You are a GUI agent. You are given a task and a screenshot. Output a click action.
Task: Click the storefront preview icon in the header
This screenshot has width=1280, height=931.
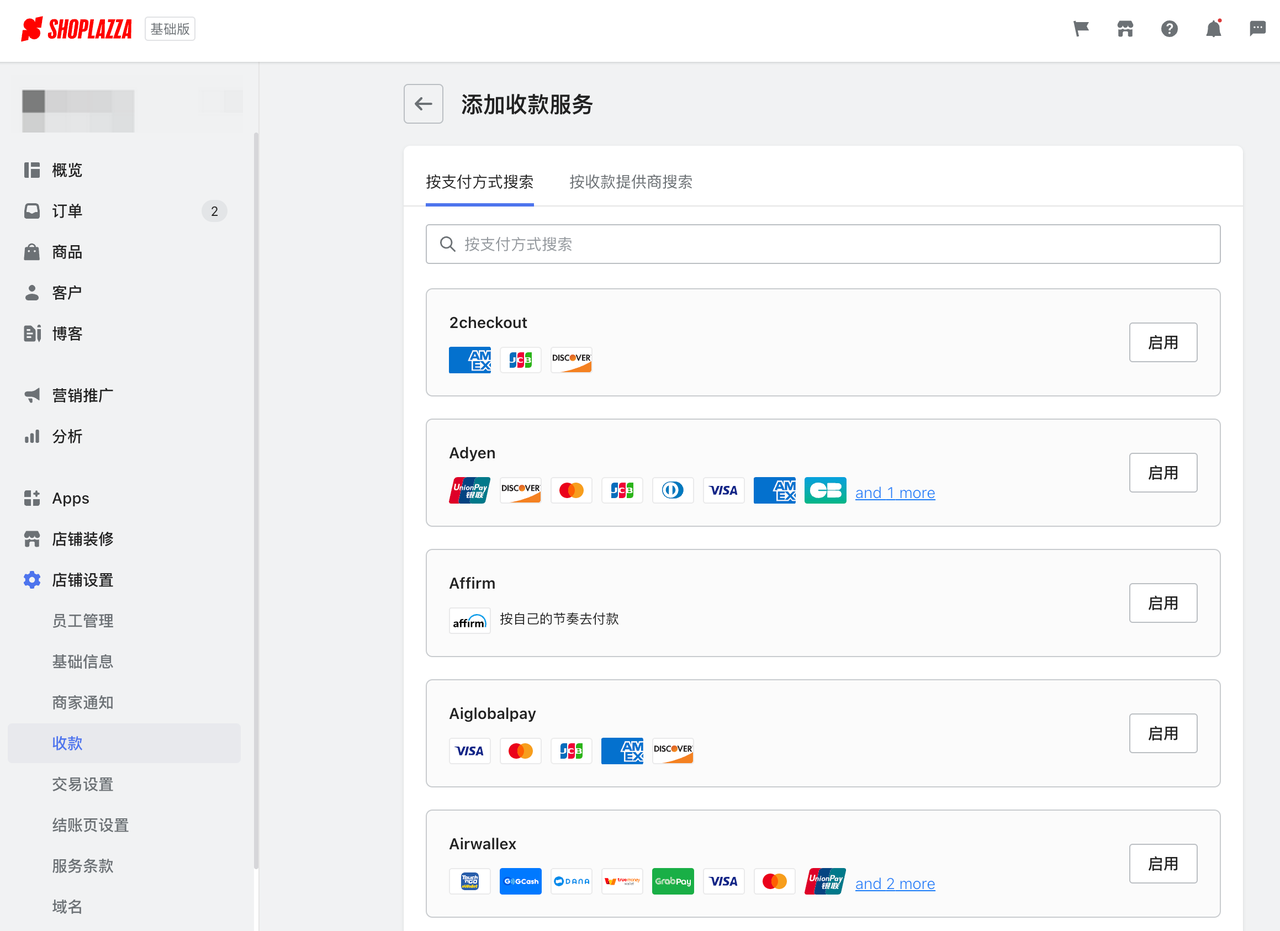[1125, 29]
